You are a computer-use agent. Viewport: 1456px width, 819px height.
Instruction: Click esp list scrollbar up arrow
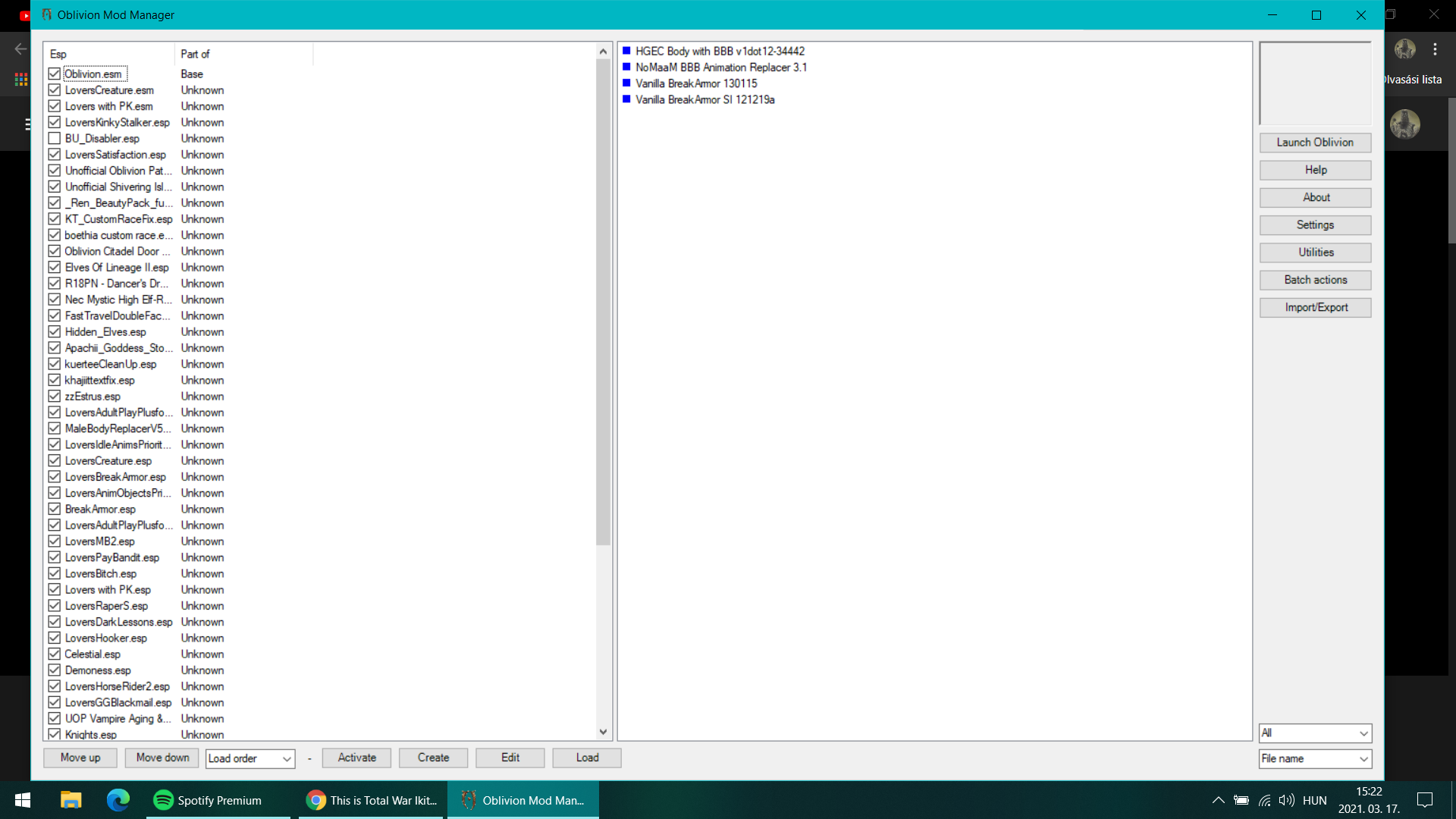[603, 52]
